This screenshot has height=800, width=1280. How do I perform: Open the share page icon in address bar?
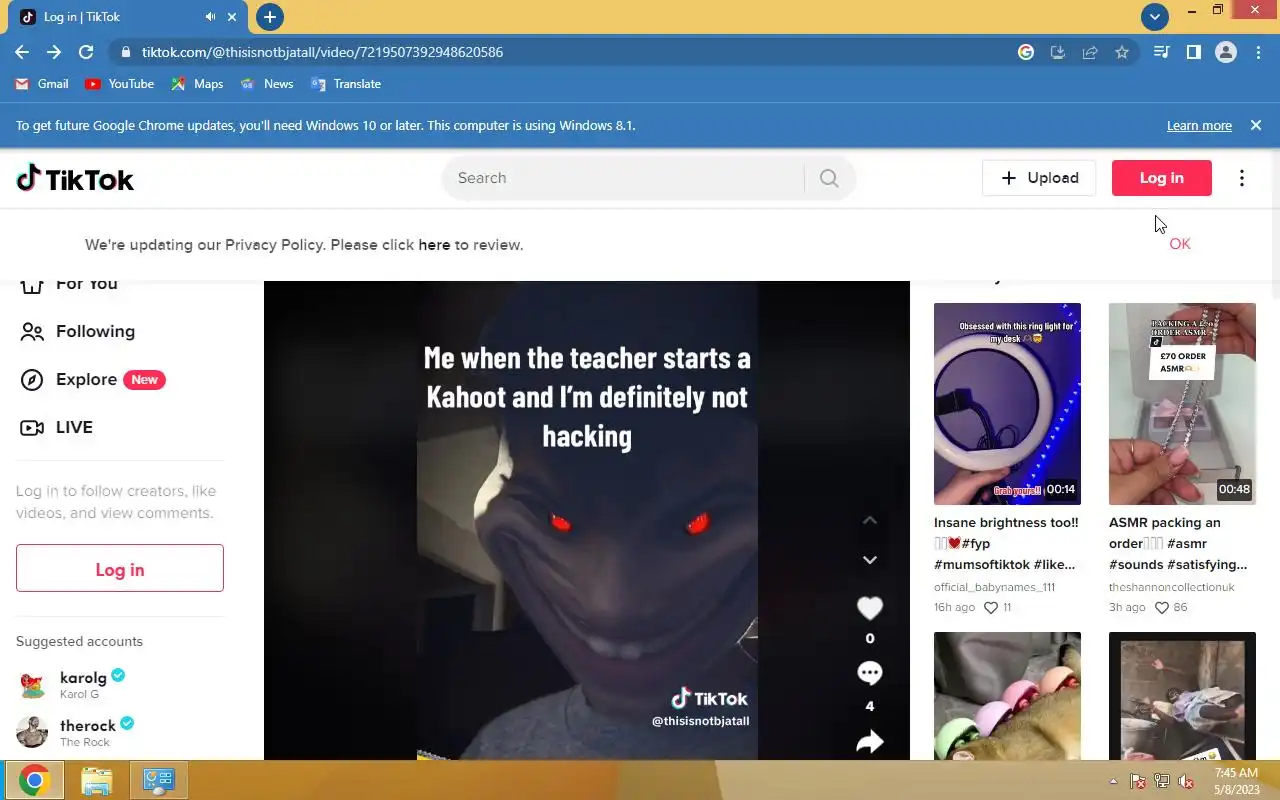pyautogui.click(x=1090, y=52)
